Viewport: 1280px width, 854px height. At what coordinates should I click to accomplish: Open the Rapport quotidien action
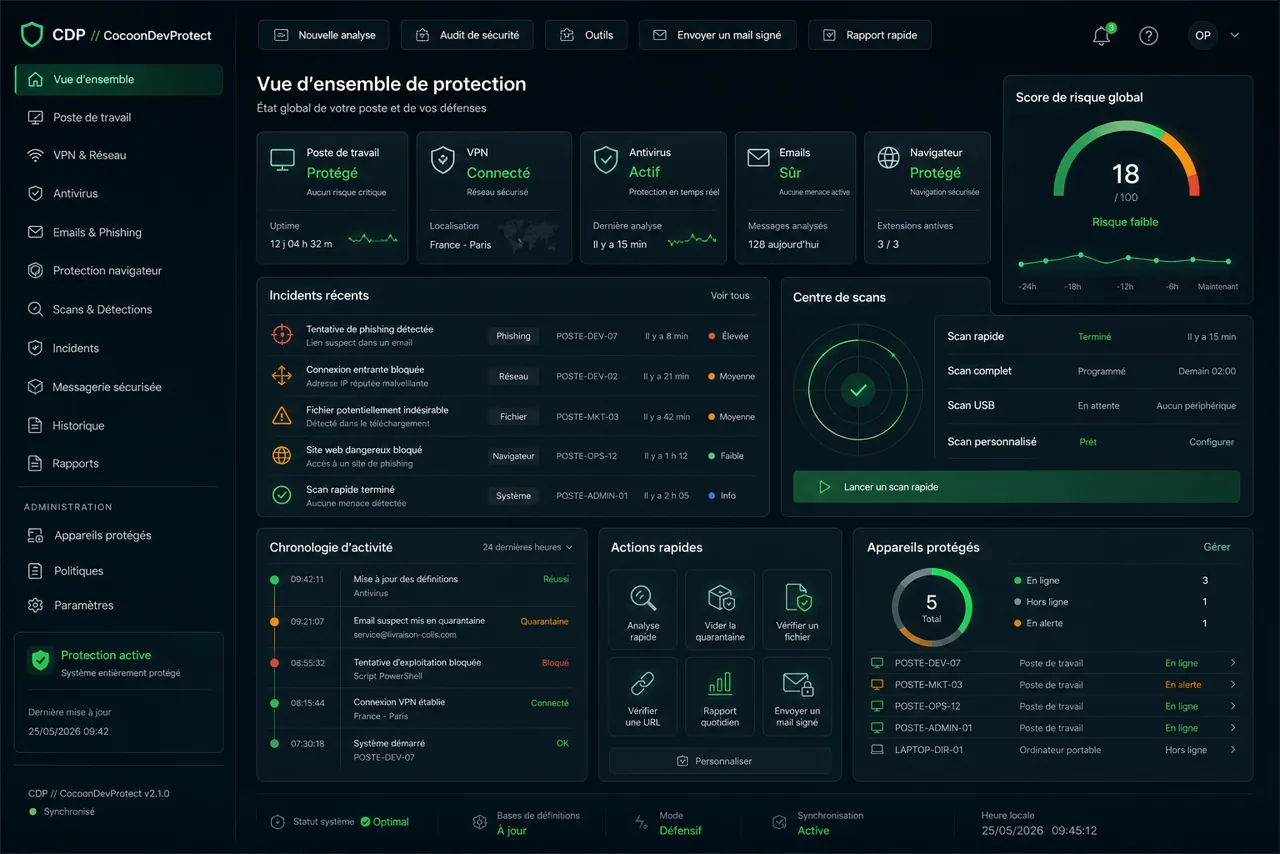[x=720, y=696]
